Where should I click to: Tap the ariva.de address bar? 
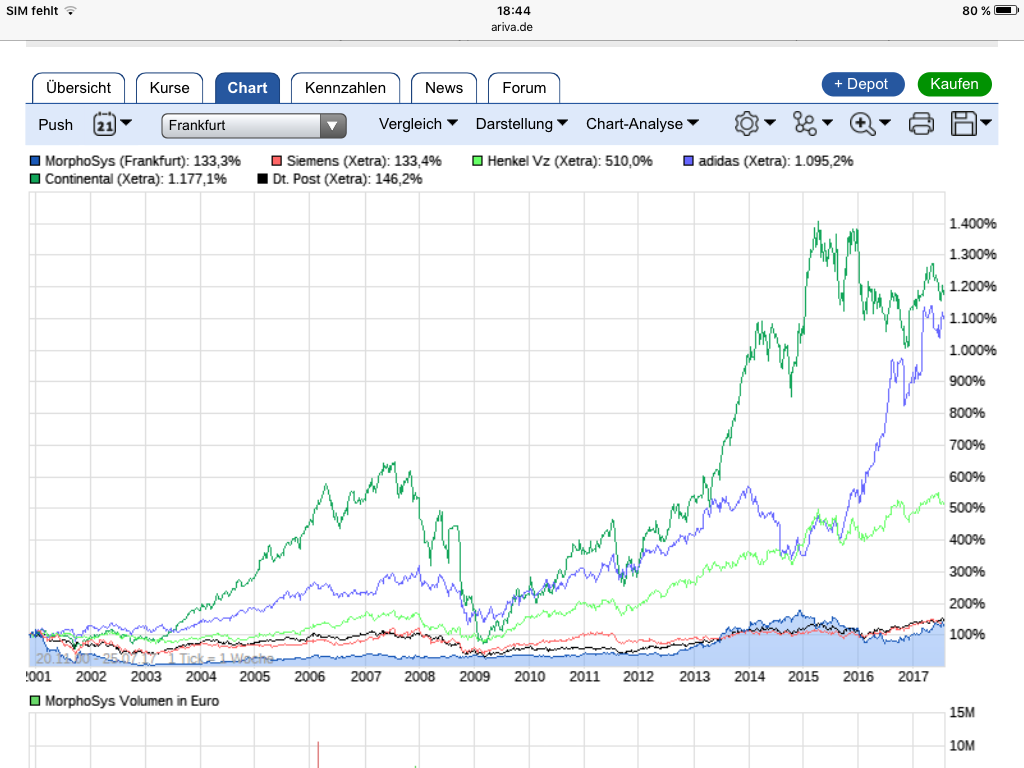click(512, 27)
